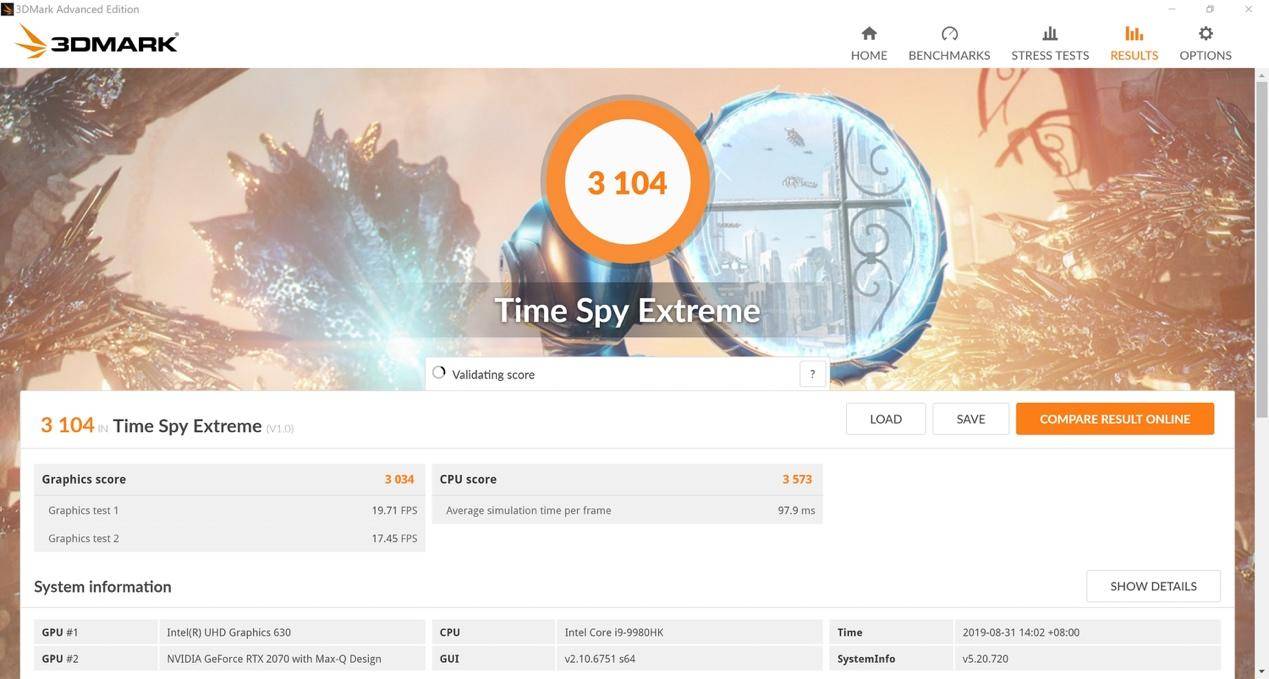Image resolution: width=1269 pixels, height=679 pixels.
Task: Open Benchmarks via gauge icon
Action: 949,33
